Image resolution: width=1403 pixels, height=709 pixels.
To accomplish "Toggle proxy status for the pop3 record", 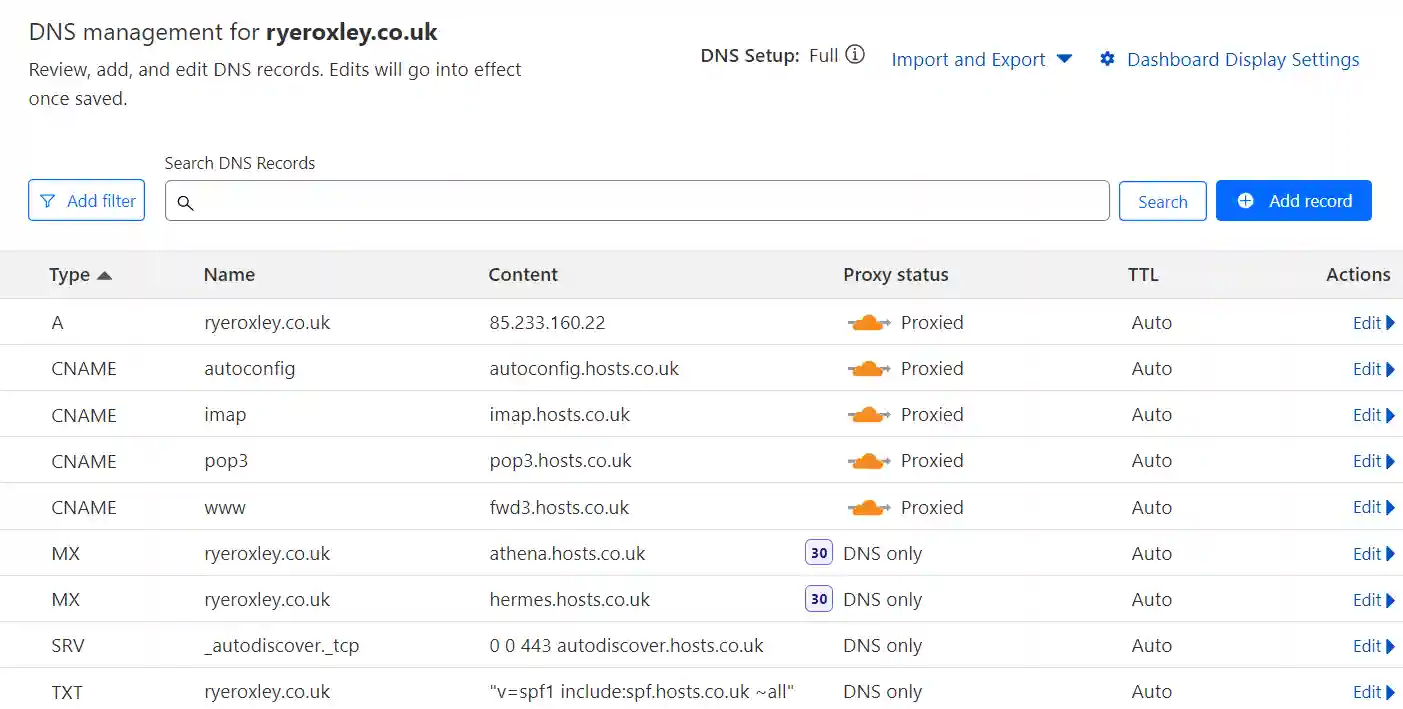I will [x=868, y=460].
